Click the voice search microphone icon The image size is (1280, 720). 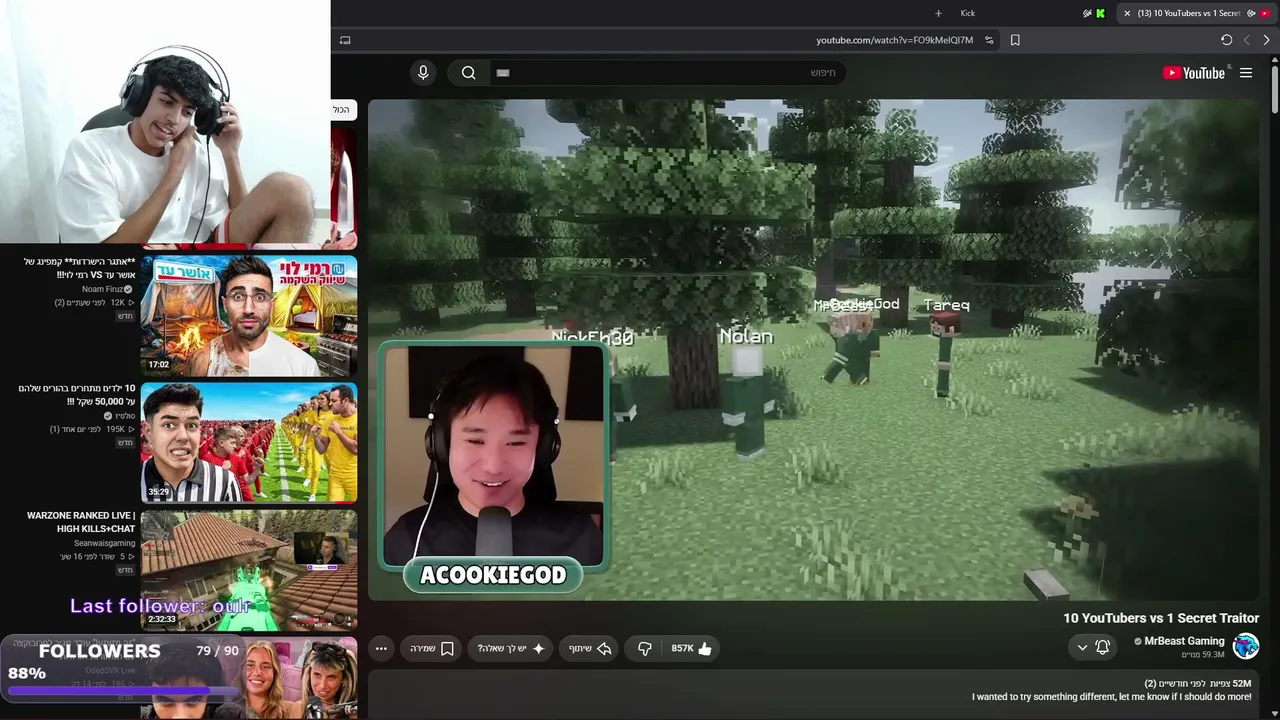423,72
